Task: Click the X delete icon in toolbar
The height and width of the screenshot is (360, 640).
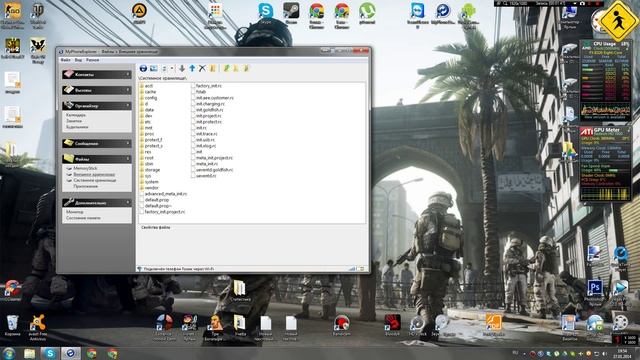Action: point(202,69)
